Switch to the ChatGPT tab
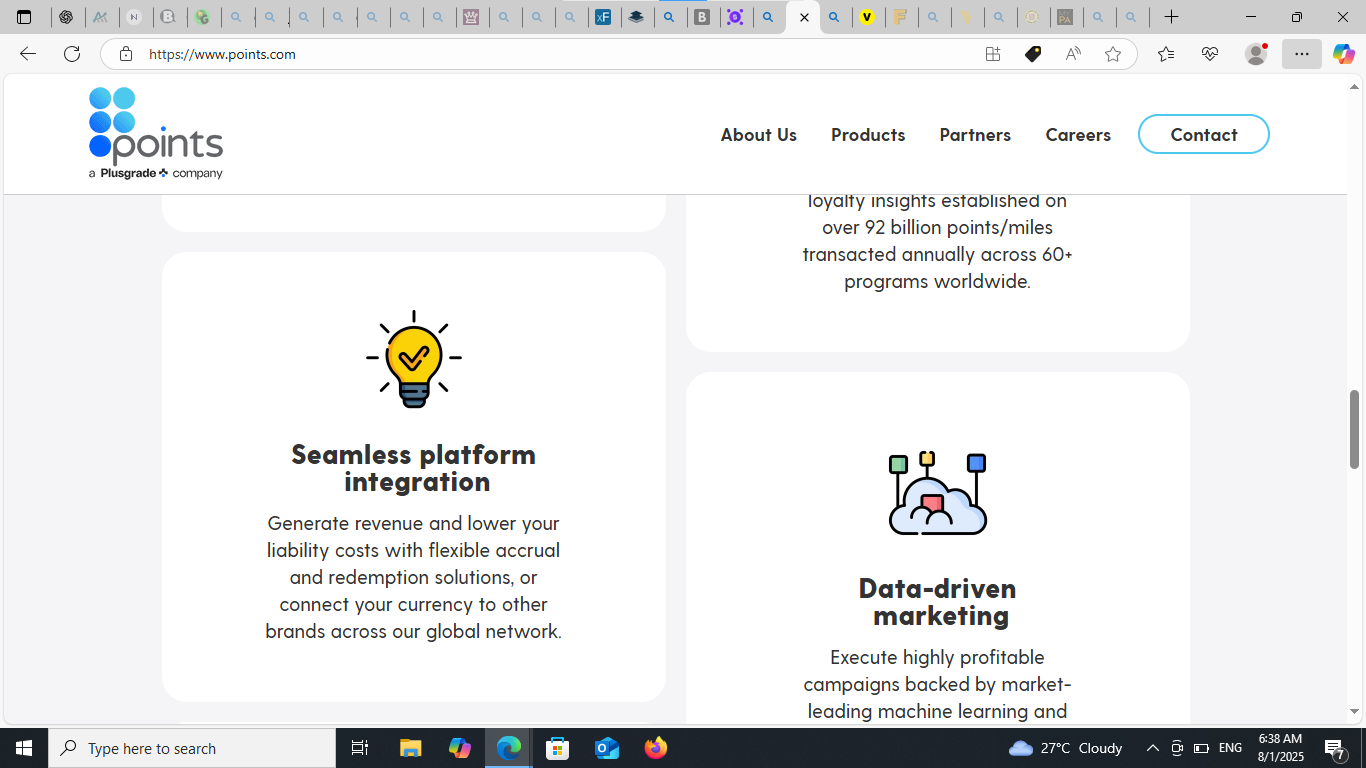1366x768 pixels. (x=66, y=17)
